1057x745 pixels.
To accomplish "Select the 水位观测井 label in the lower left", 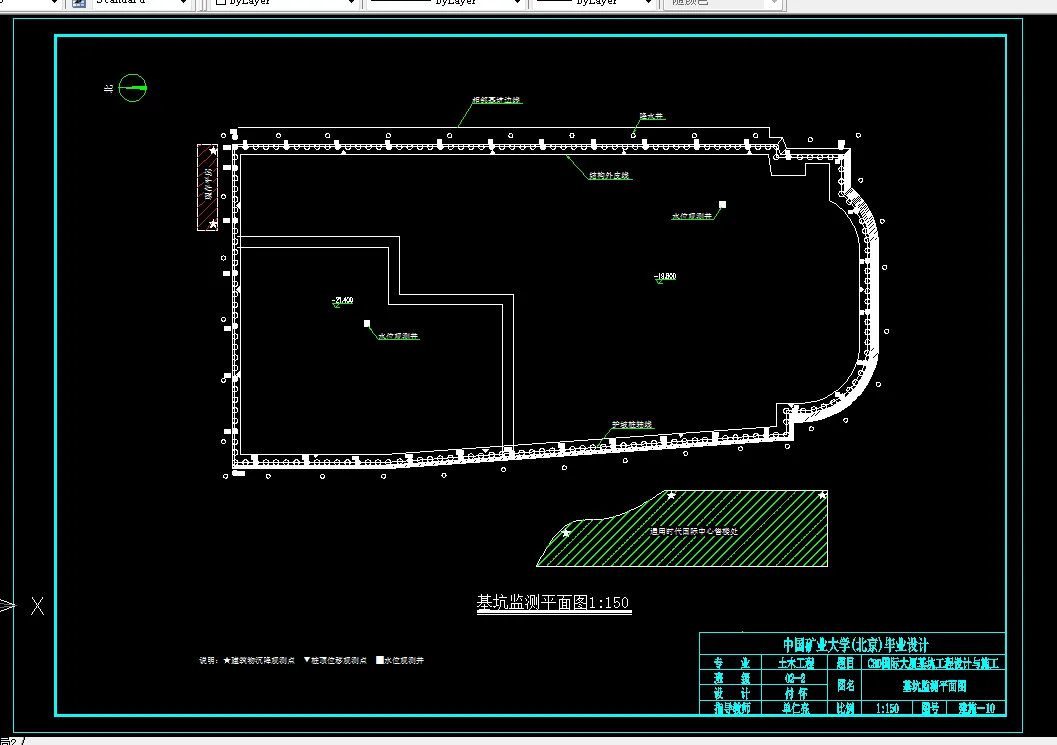I will [x=398, y=336].
